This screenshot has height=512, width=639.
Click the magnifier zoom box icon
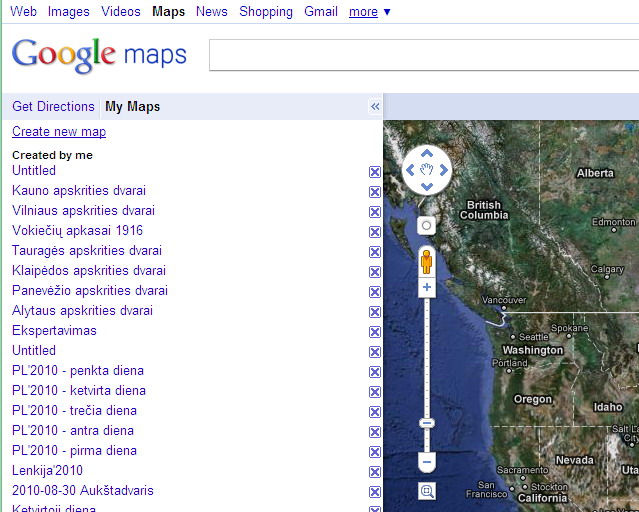pyautogui.click(x=427, y=491)
